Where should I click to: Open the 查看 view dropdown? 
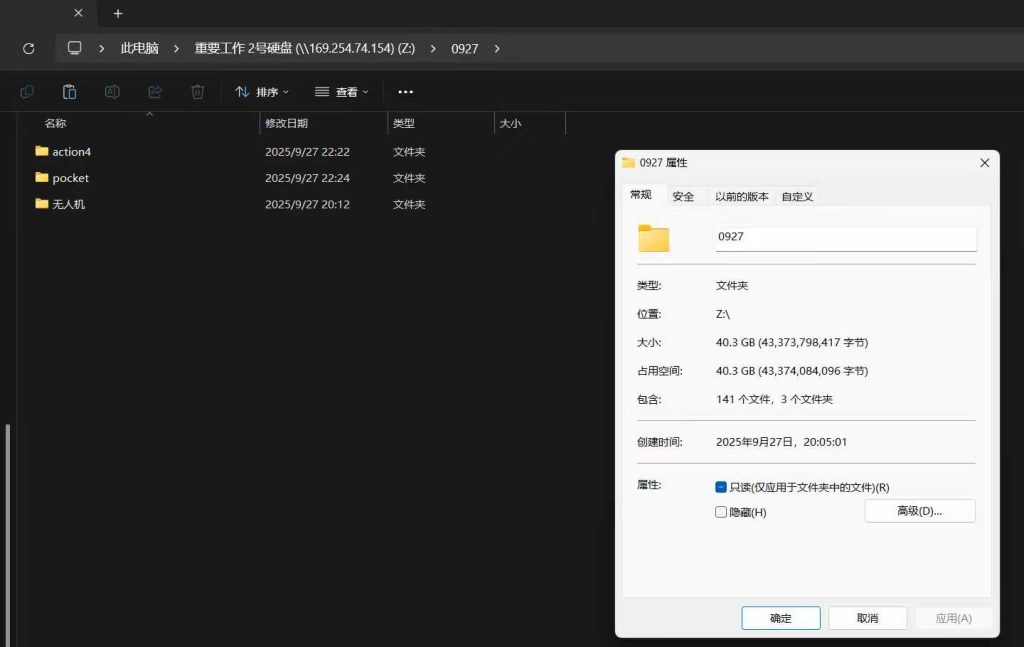coord(342,92)
